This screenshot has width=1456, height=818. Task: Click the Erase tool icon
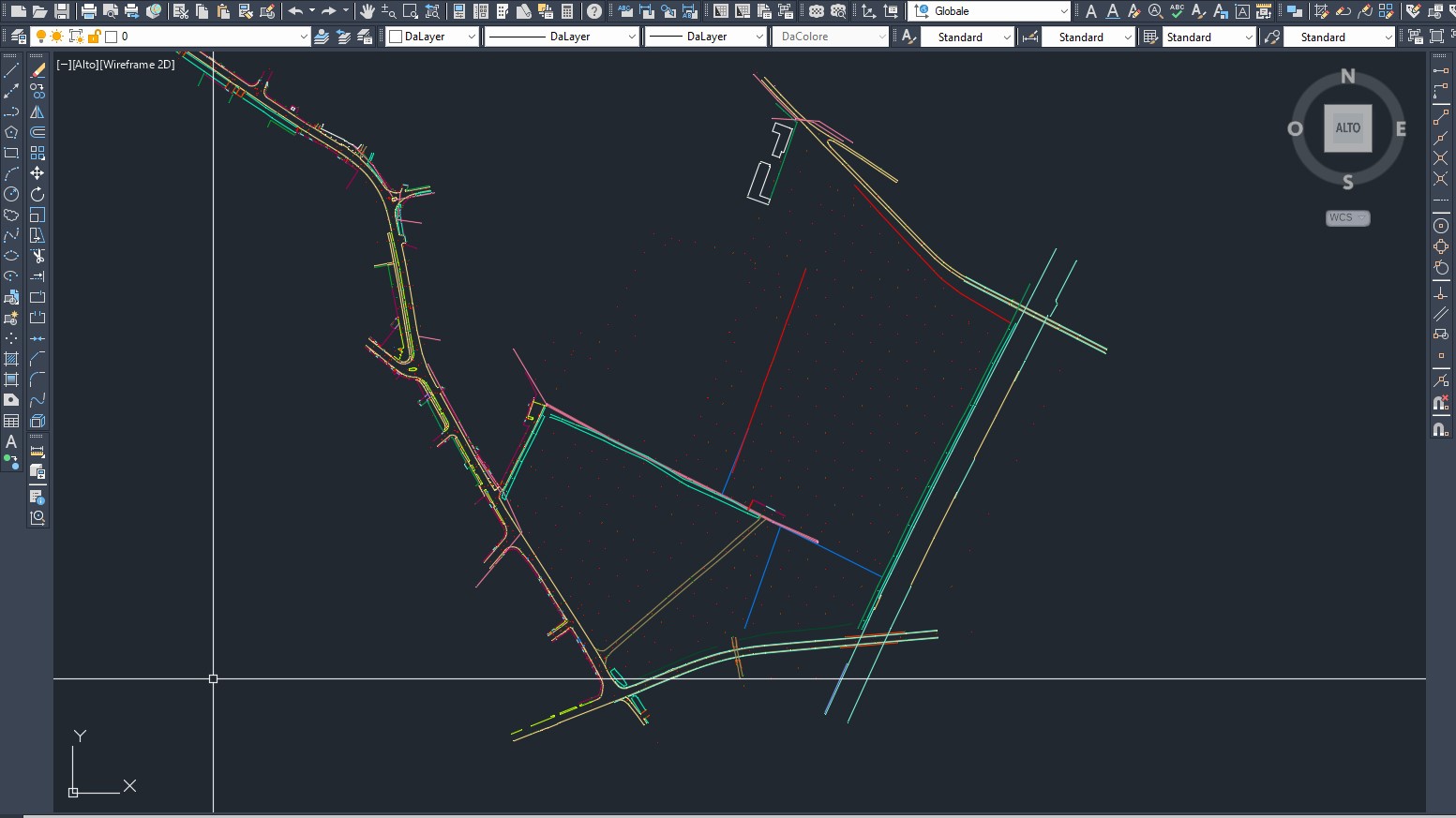pos(38,71)
